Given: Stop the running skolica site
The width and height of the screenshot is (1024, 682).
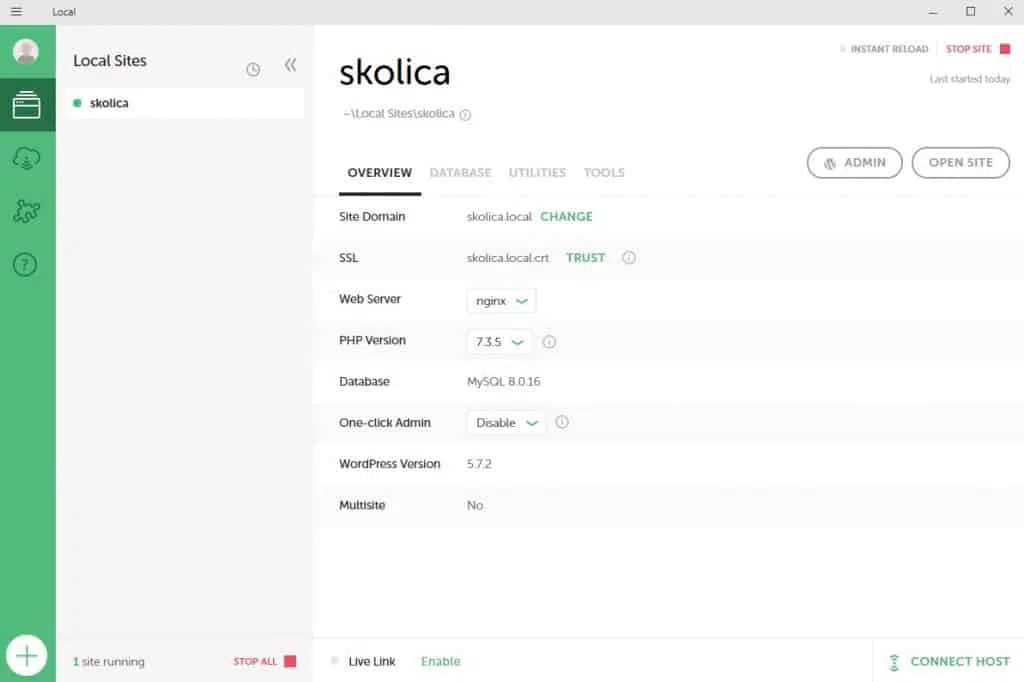Looking at the screenshot, I should pos(977,49).
